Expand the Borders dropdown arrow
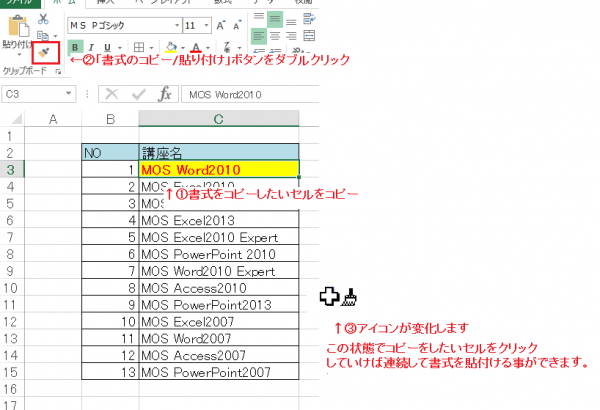This screenshot has width=600, height=410. click(x=152, y=48)
